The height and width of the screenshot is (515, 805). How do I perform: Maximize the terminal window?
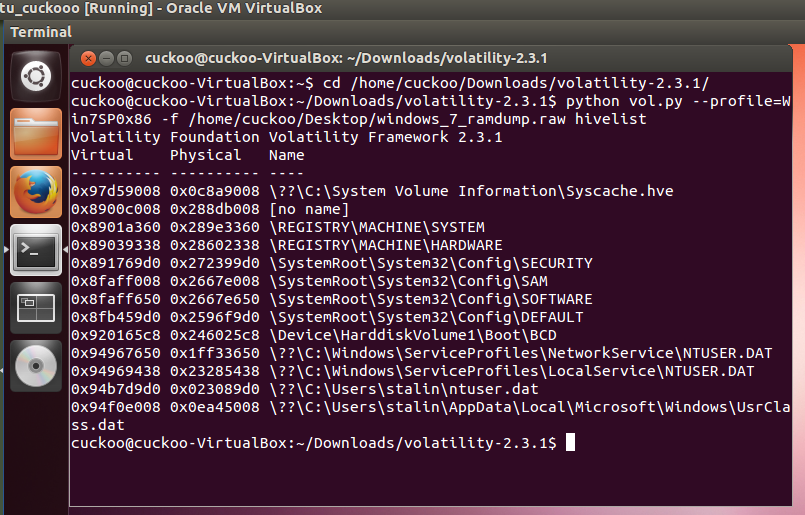(x=124, y=59)
